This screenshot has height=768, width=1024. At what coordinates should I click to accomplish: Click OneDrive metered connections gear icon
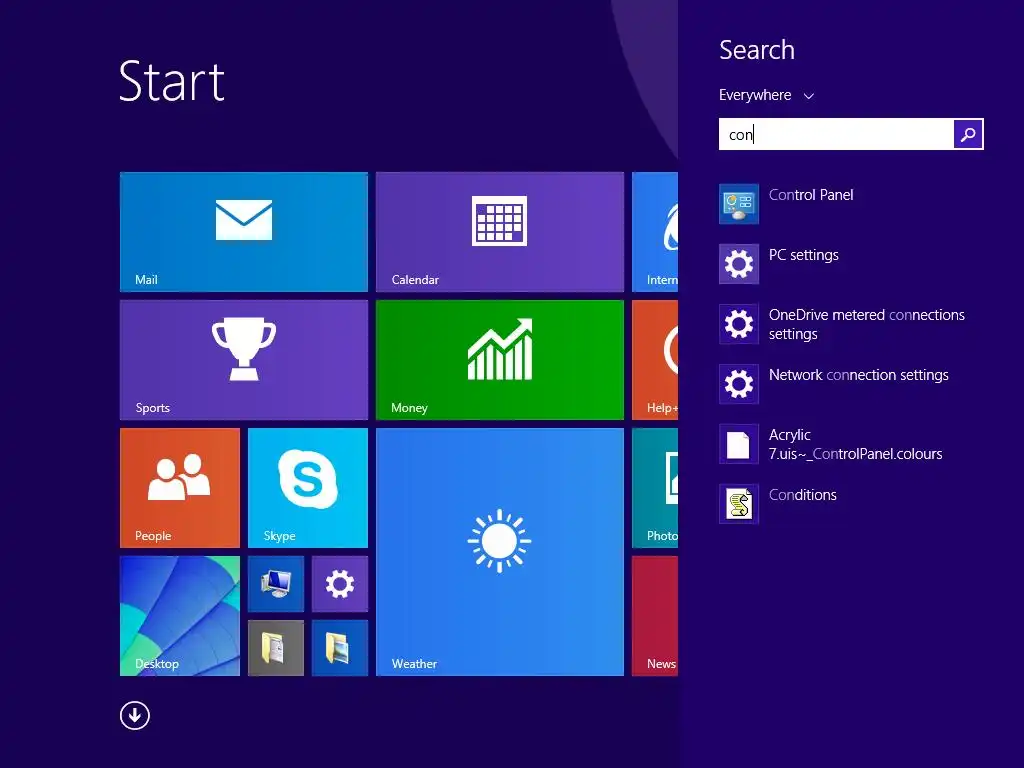pos(739,324)
